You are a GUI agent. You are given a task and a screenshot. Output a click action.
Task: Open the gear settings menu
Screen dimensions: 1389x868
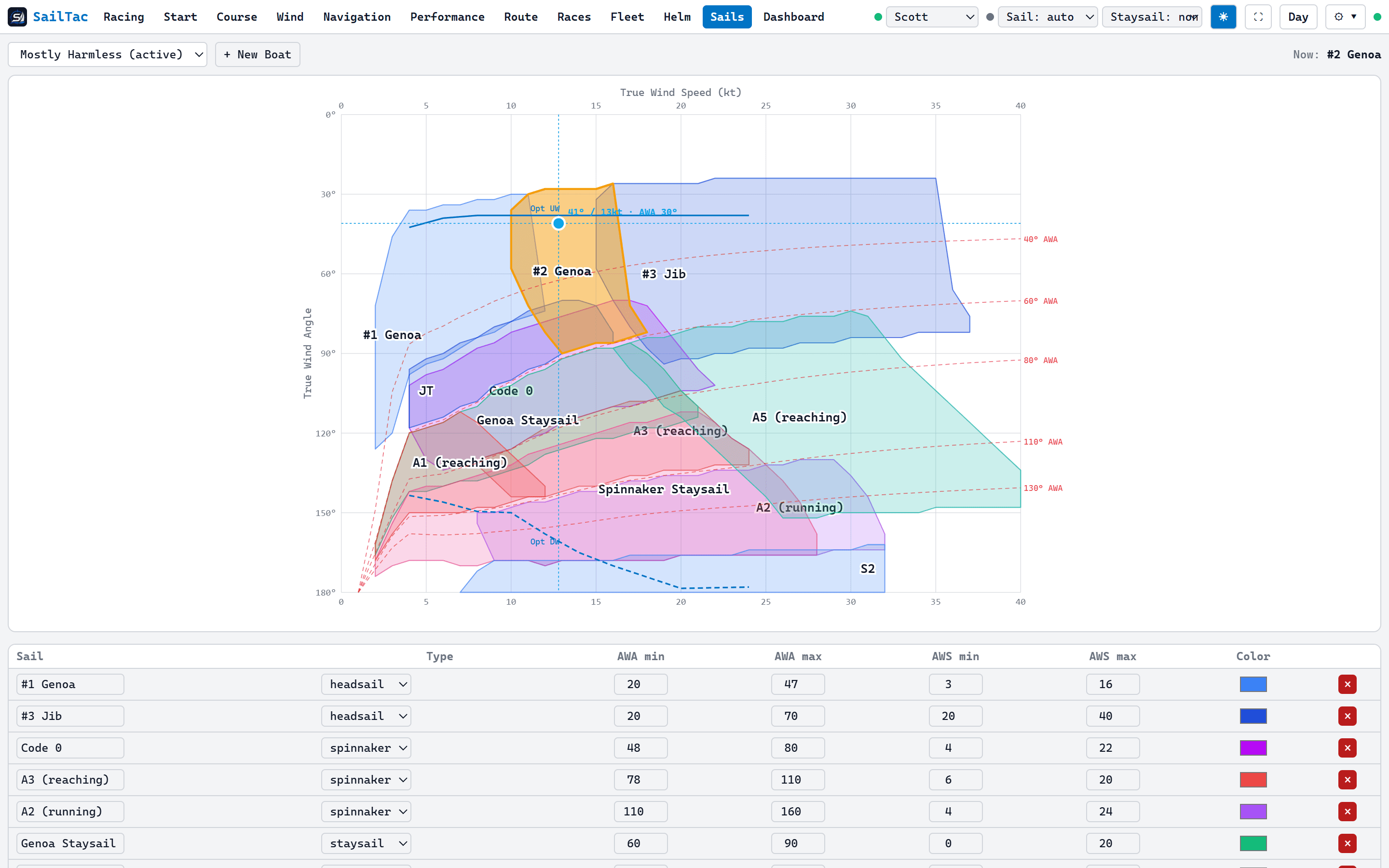(1345, 17)
